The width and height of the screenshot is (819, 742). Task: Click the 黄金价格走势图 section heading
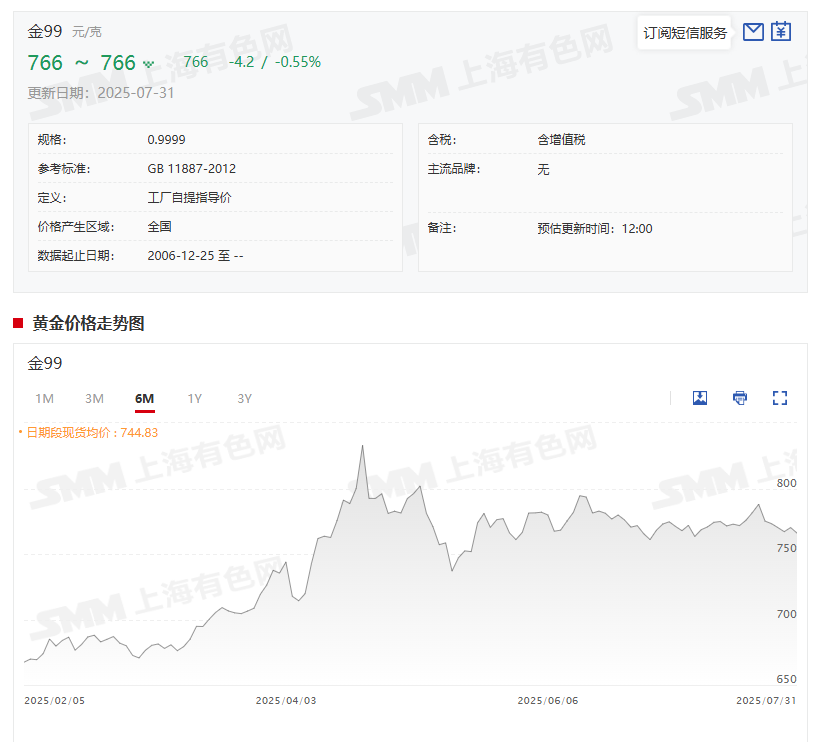88,323
